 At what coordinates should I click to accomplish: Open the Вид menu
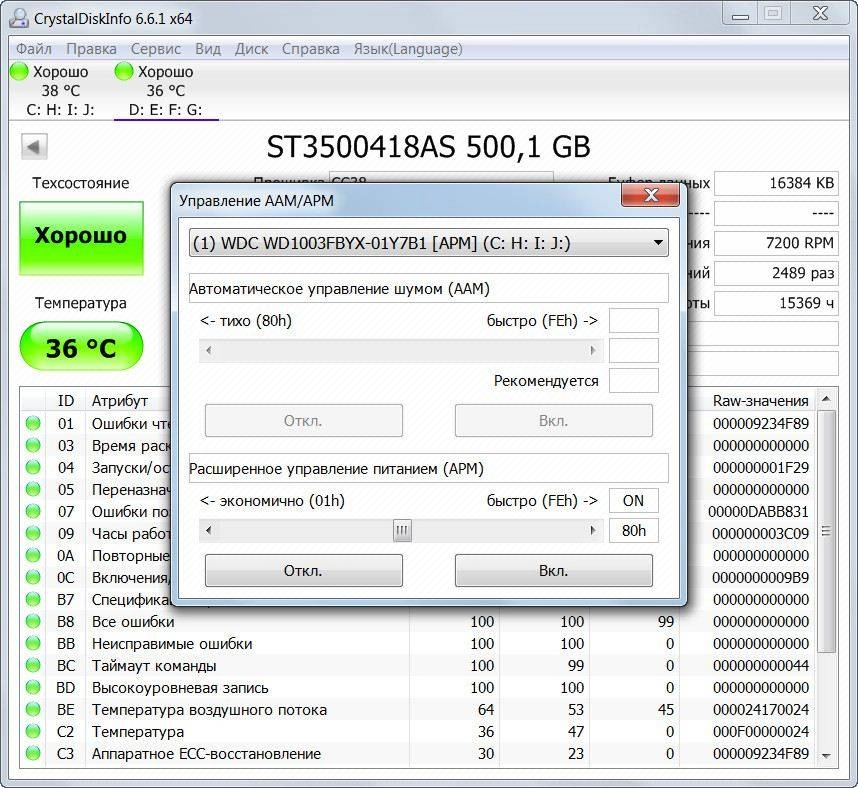click(x=208, y=49)
